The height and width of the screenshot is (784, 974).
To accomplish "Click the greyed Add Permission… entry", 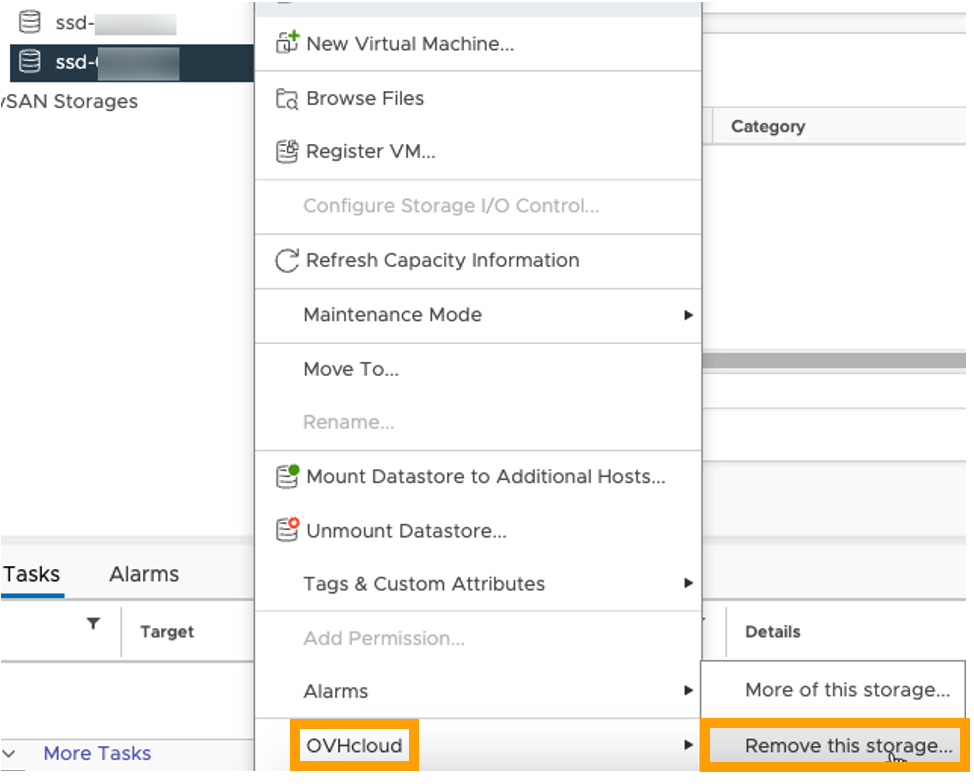I will pos(478,638).
